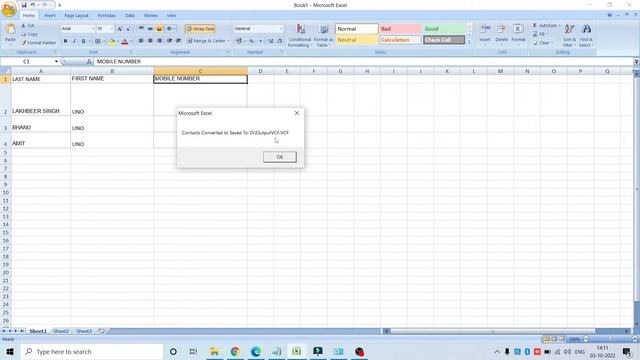This screenshot has width=640, height=360.
Task: Click the Font Color red A icon
Action: pos(125,41)
